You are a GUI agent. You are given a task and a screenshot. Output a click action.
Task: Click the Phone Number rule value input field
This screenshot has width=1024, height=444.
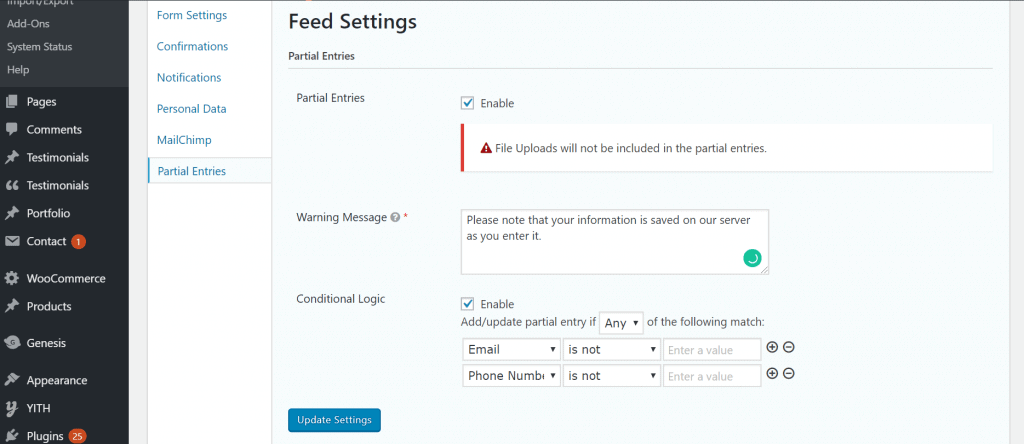(712, 375)
